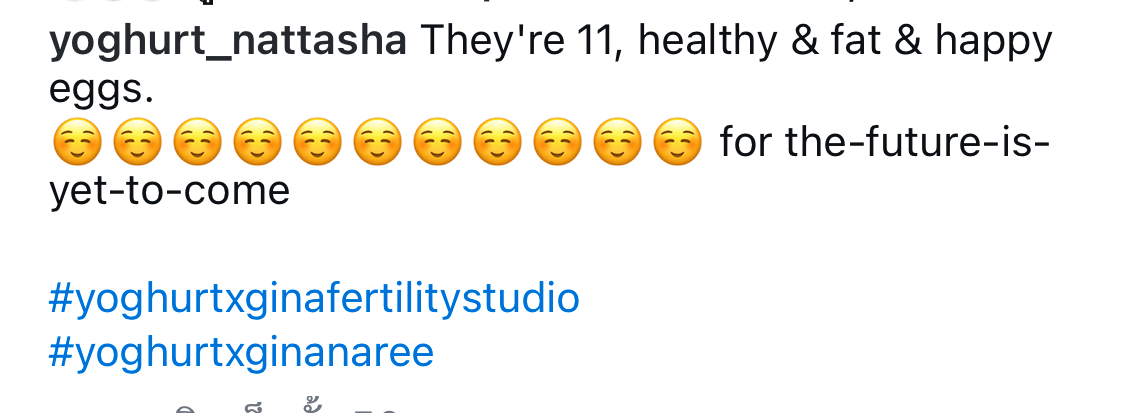Click the first relieved-face emoji in the row
Viewport: 1144px width, 413px height.
tap(77, 141)
